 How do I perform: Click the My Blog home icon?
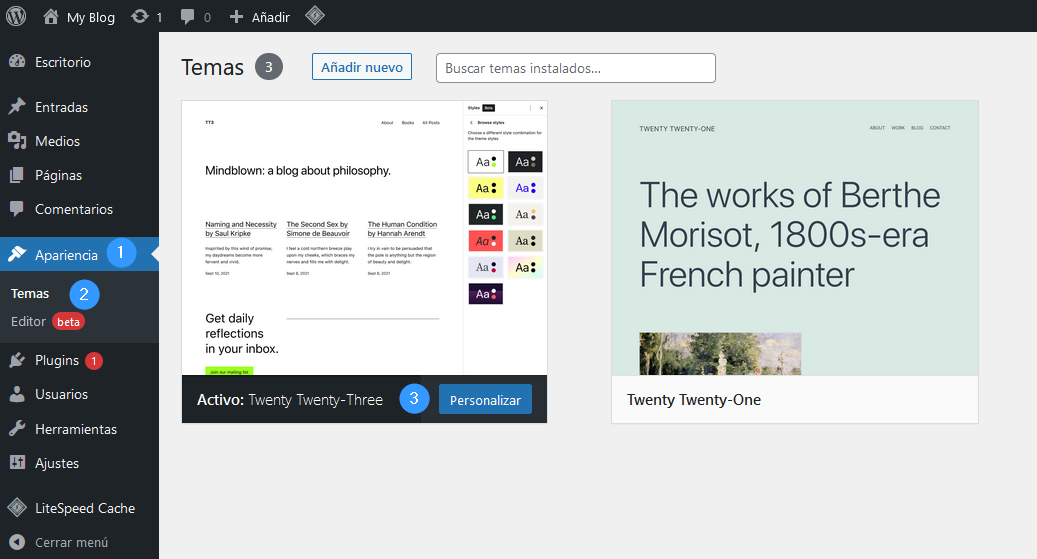tap(51, 17)
